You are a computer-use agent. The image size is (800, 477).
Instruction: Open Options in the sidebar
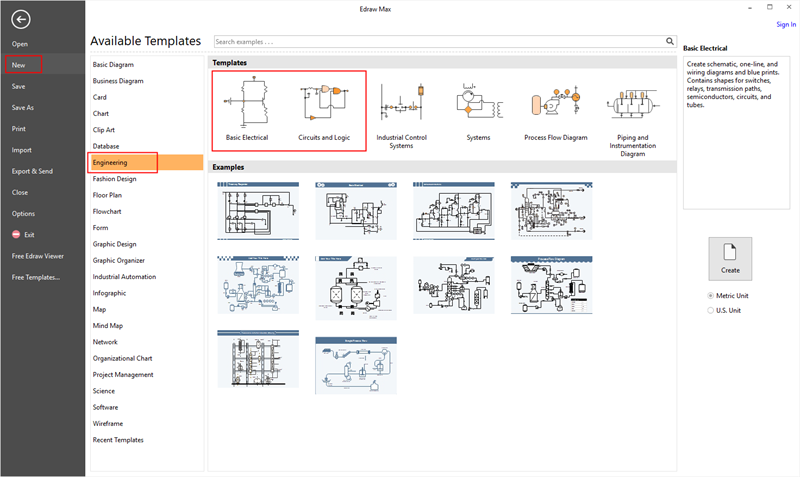(x=23, y=214)
